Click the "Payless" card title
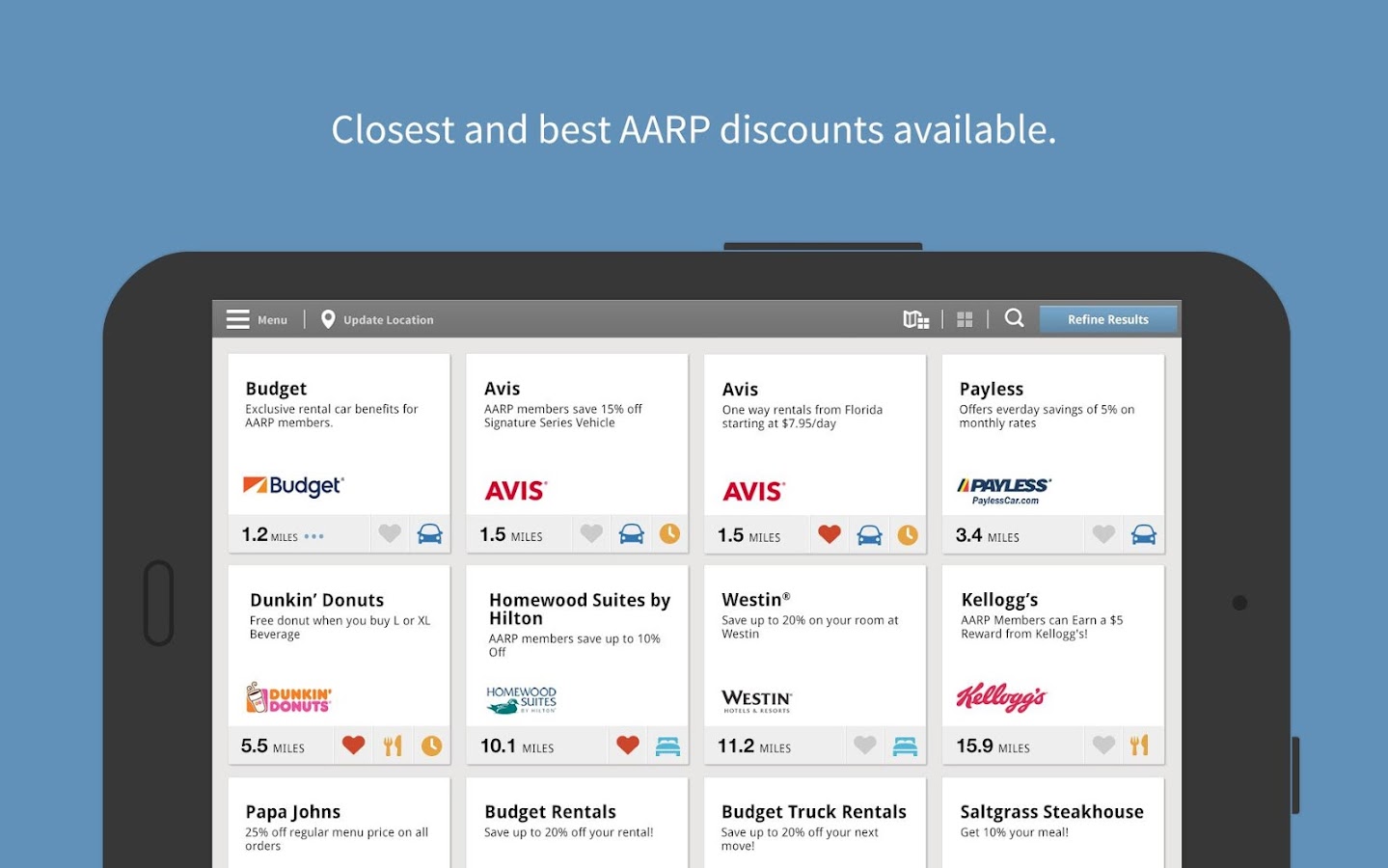 [x=992, y=390]
